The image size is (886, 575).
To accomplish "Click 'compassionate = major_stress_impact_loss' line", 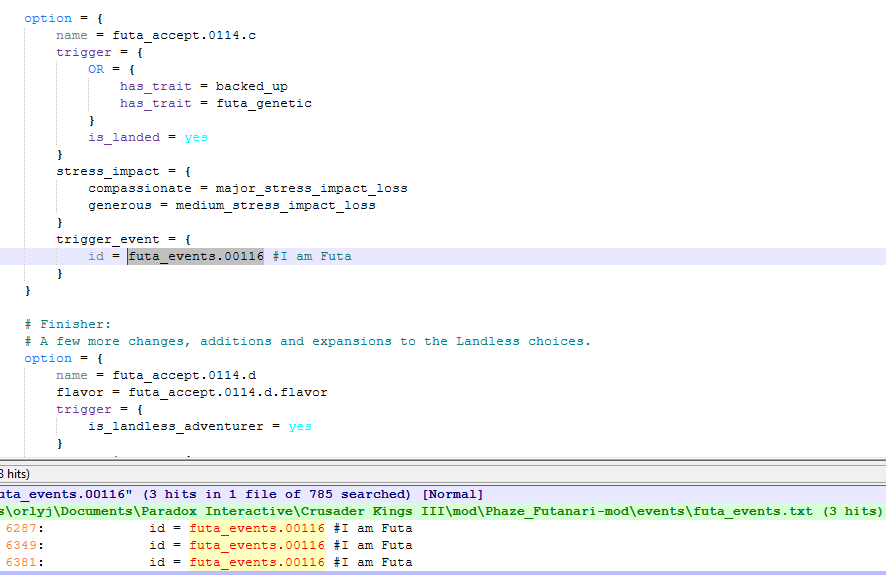I will point(248,188).
